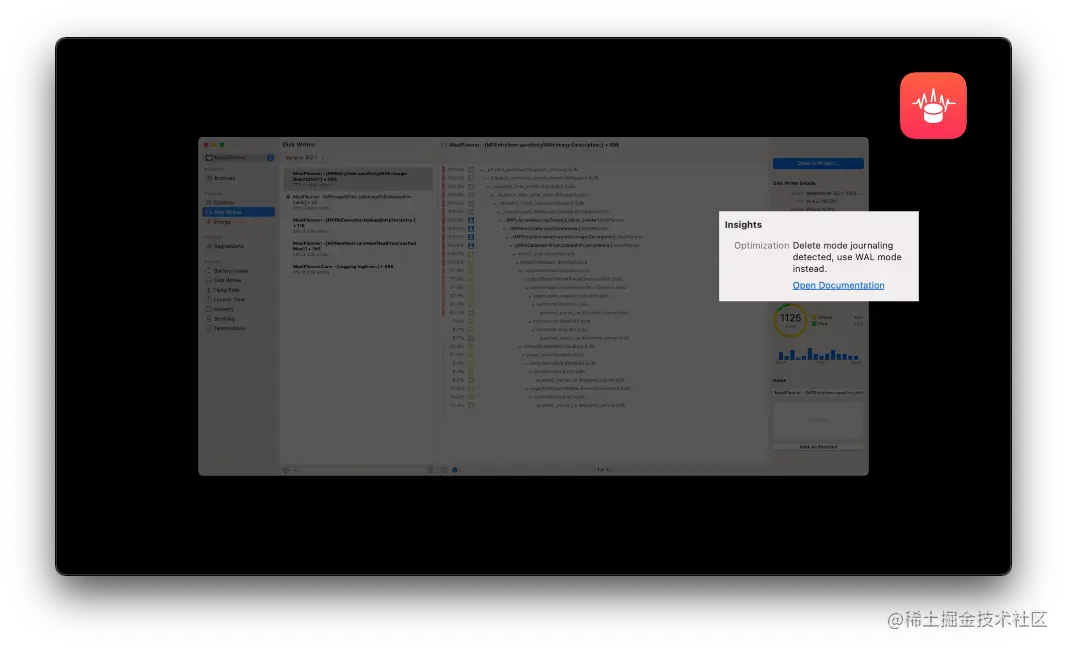Select MPEntryItem saveEntryWithImage issue in list
Screen dimensions: 1067x649
click(x=358, y=179)
